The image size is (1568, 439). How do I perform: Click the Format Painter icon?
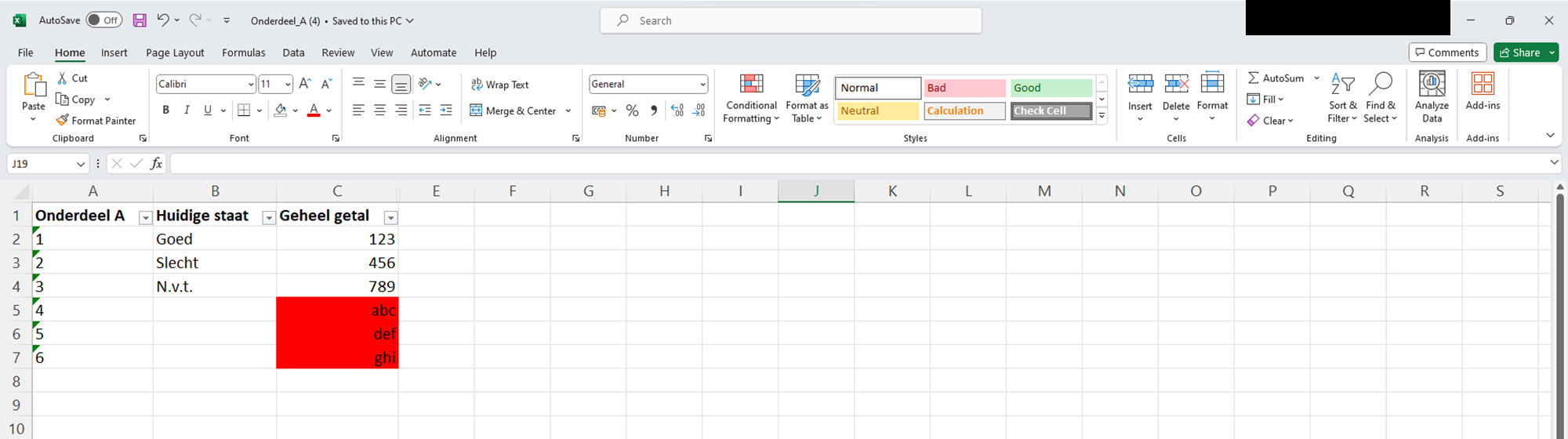coord(63,121)
